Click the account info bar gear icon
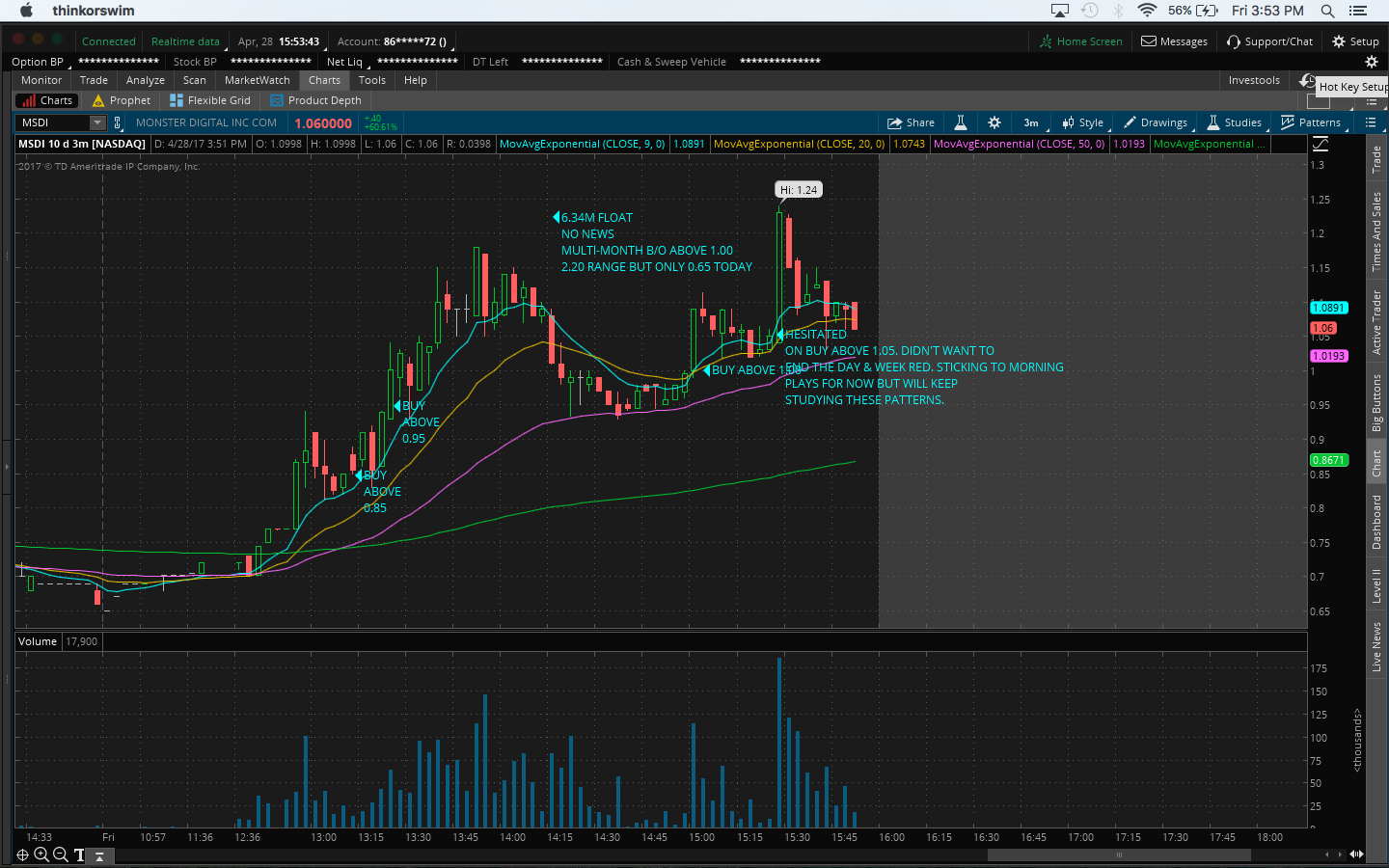 [x=1372, y=62]
